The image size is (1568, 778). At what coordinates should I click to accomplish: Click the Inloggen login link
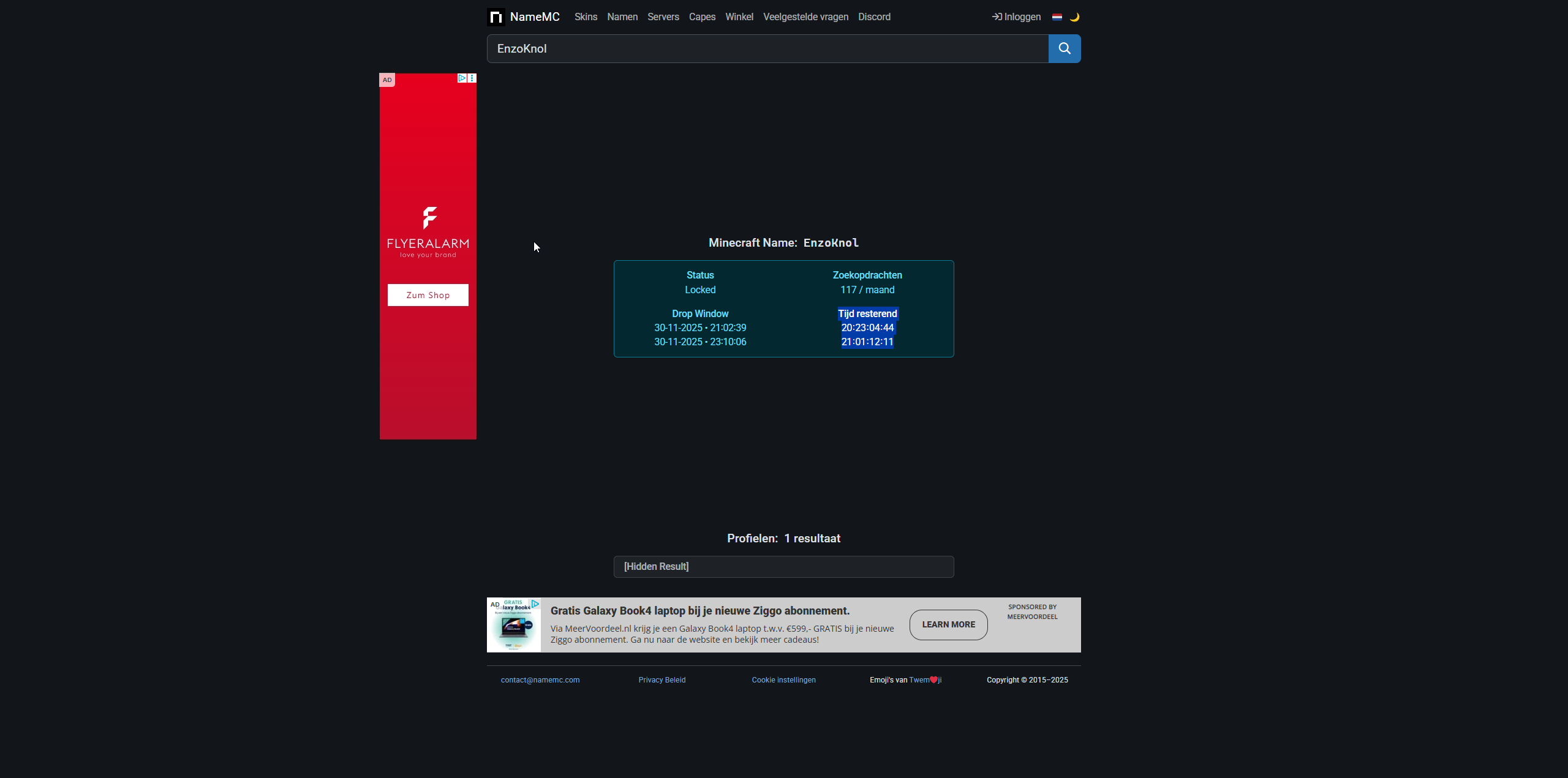(x=1016, y=17)
